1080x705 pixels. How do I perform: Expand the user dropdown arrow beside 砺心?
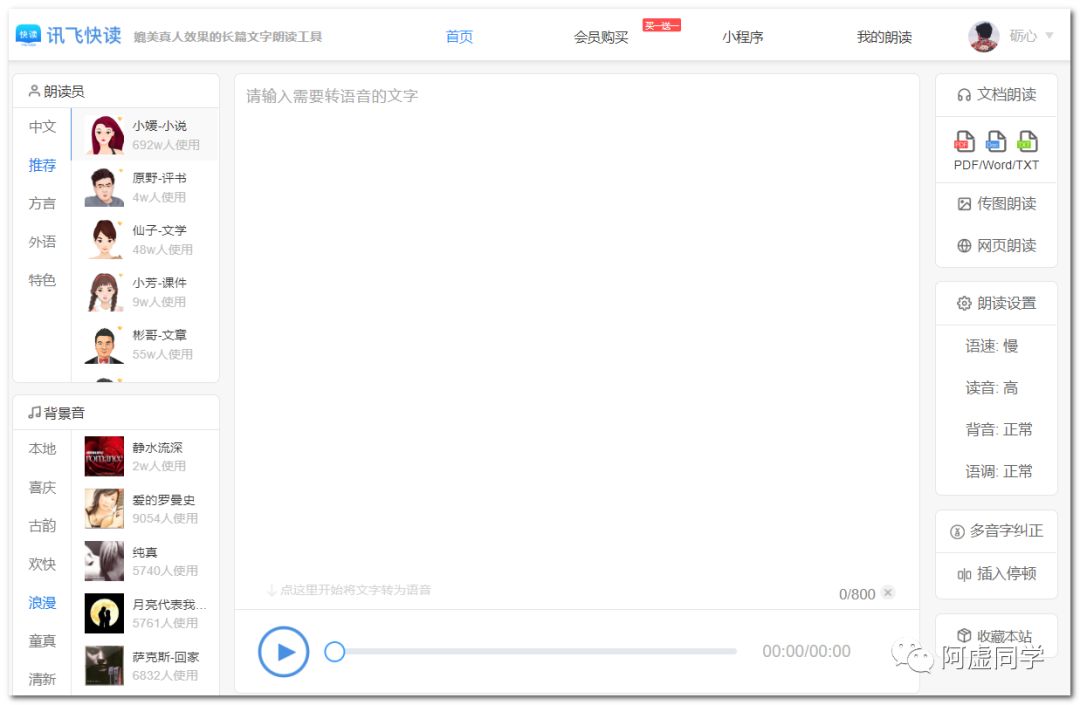coord(1049,36)
